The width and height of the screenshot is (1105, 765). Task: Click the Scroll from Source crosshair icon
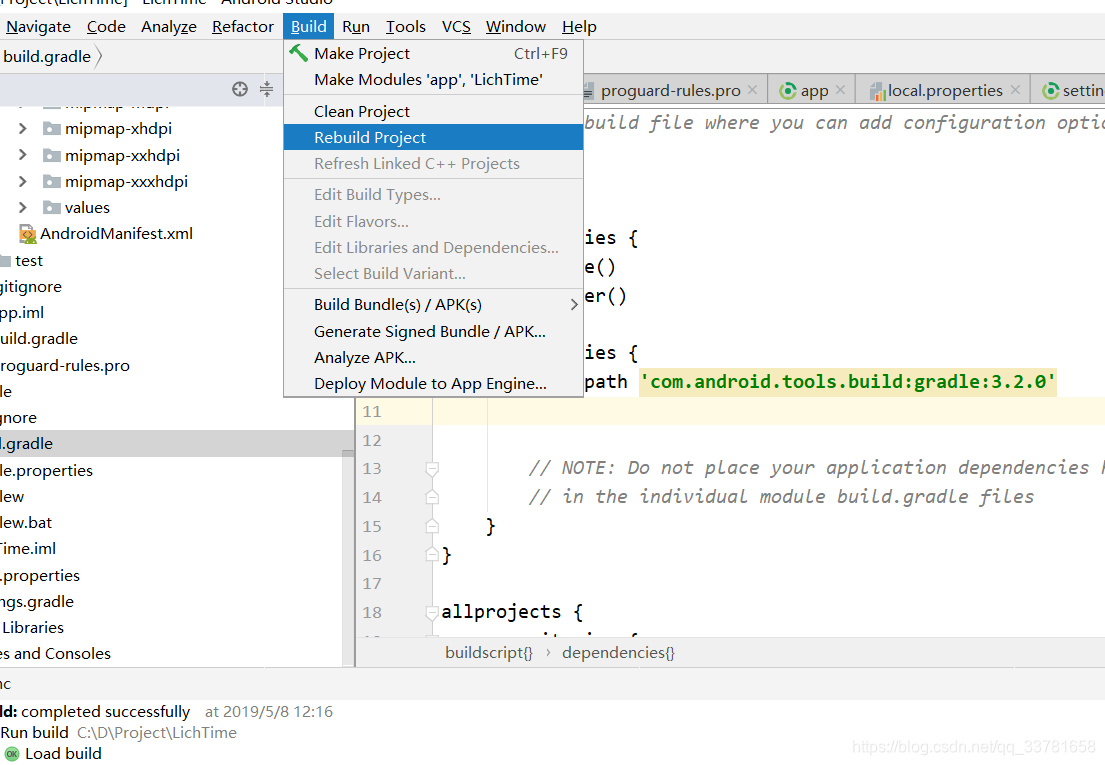tap(240, 89)
